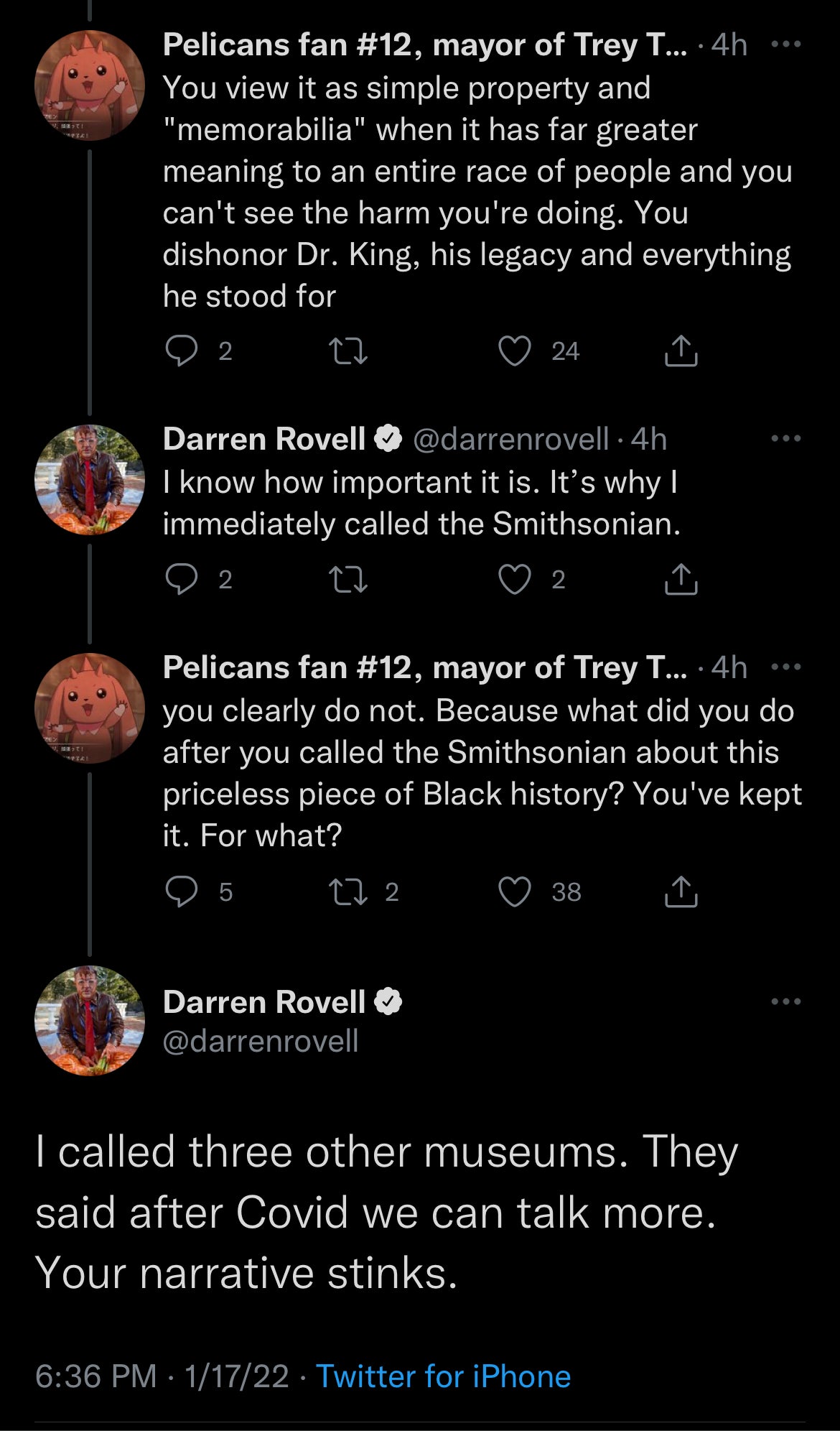Viewport: 840px width, 1431px height.
Task: Open more options on Darren Rovell's Smithsonian reply
Action: click(785, 438)
